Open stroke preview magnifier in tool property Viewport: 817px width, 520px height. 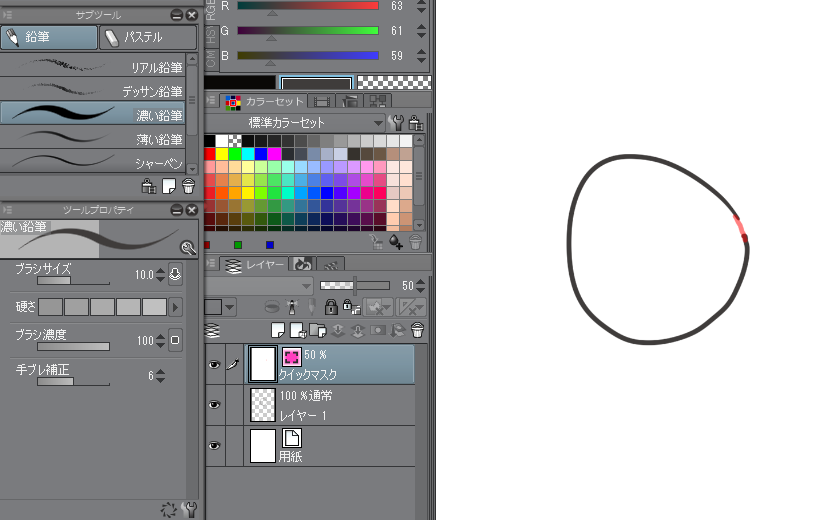[188, 247]
